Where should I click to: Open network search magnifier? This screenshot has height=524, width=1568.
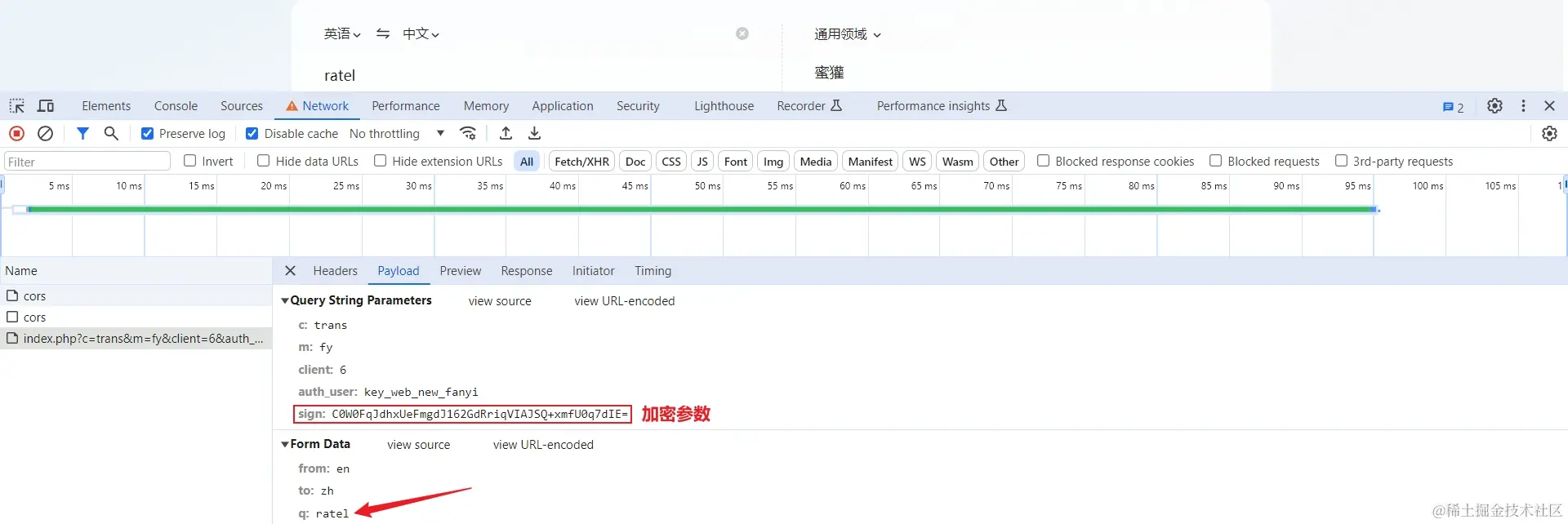111,133
